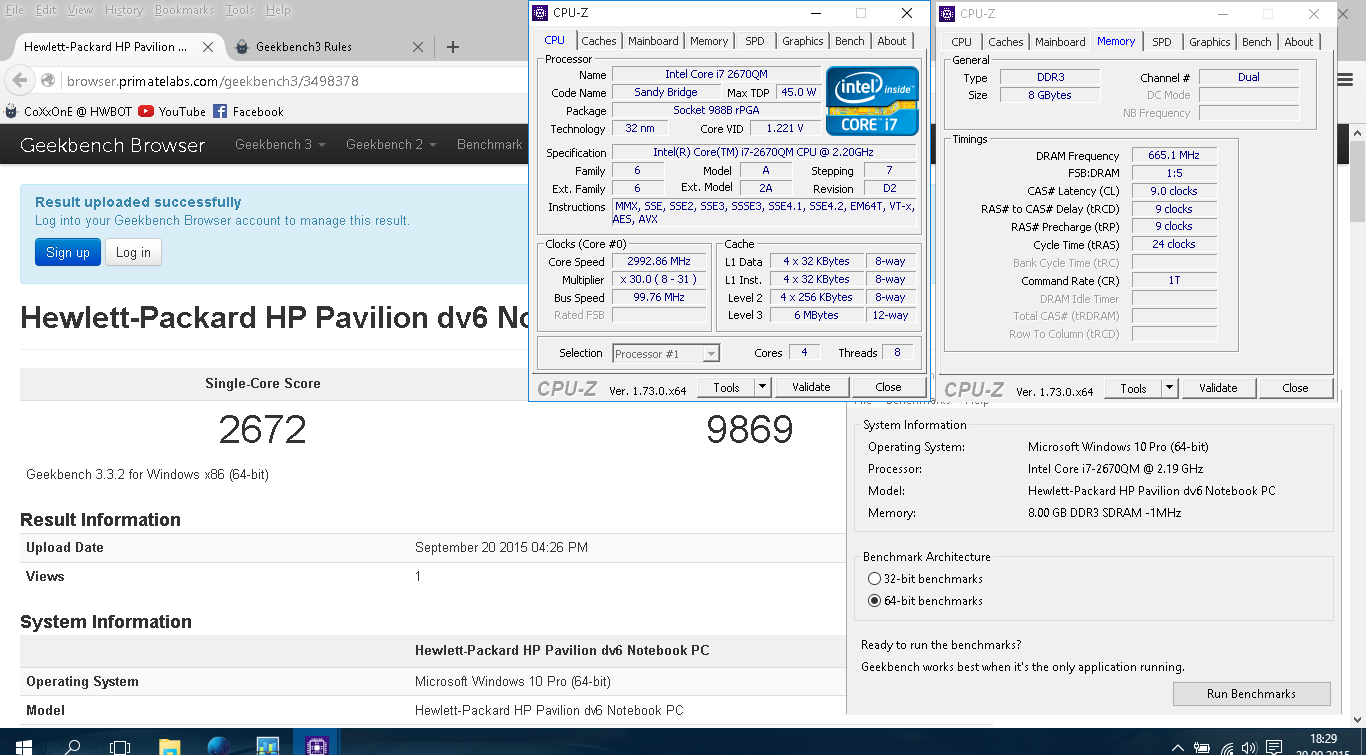Open Bench tab in left CPU-Z window

point(850,41)
